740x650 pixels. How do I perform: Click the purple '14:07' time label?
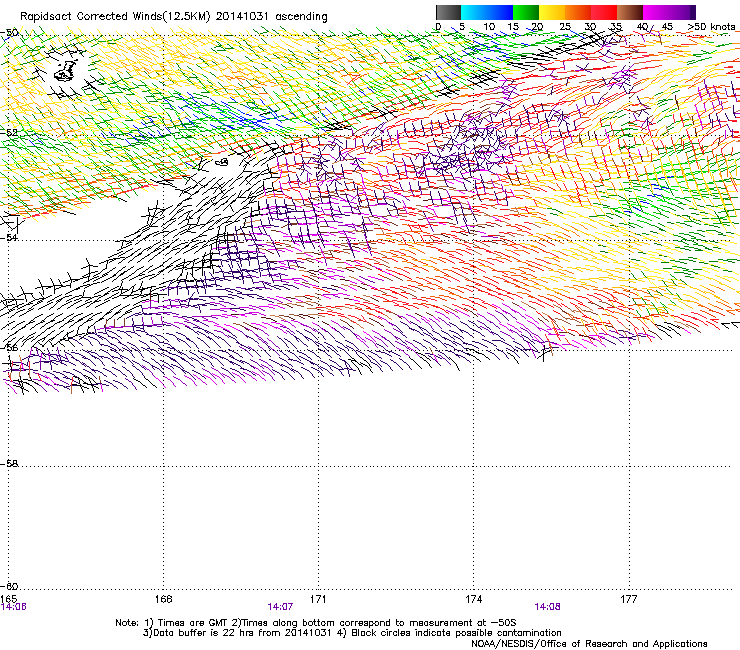coord(280,607)
